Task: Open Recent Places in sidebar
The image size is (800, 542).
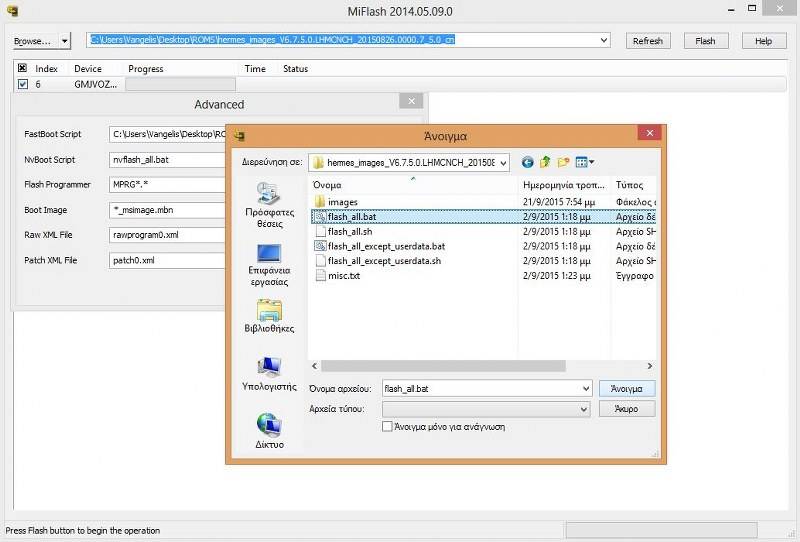Action: (x=269, y=203)
